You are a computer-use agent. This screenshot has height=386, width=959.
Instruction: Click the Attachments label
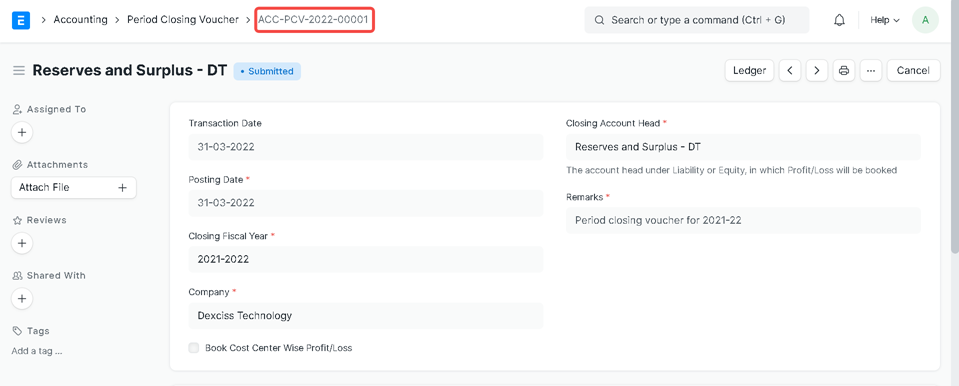(x=57, y=165)
